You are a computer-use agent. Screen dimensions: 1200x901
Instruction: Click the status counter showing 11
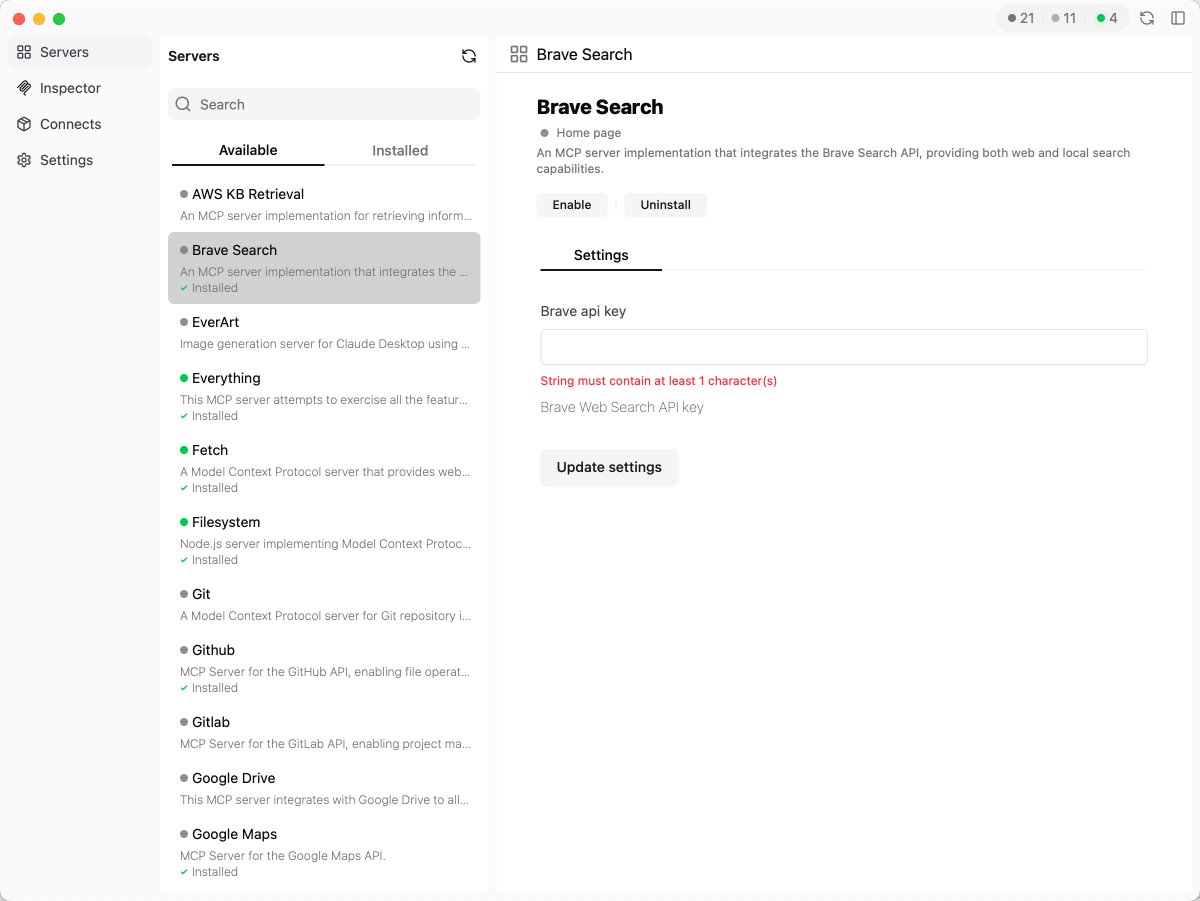pyautogui.click(x=1064, y=18)
